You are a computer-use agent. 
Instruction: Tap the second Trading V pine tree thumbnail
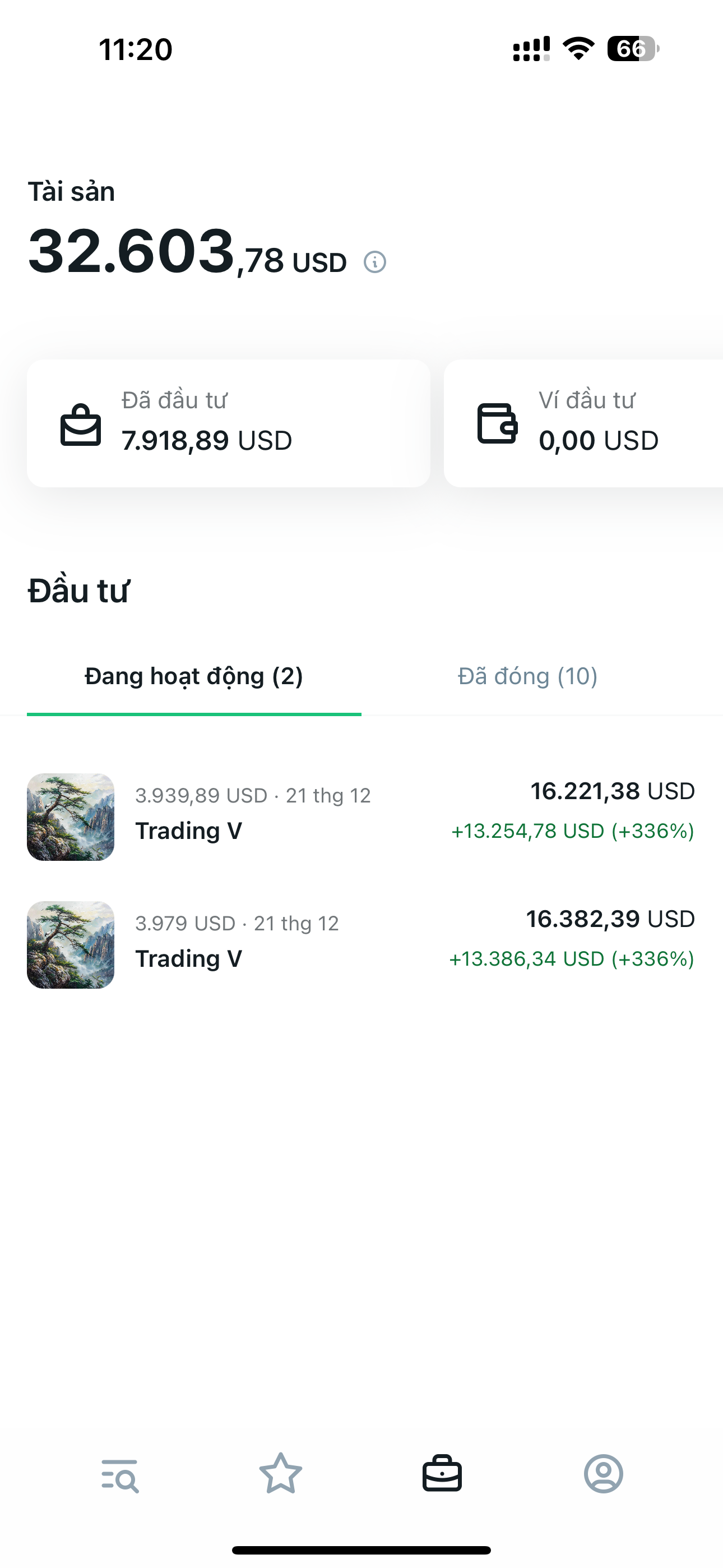[x=71, y=945]
